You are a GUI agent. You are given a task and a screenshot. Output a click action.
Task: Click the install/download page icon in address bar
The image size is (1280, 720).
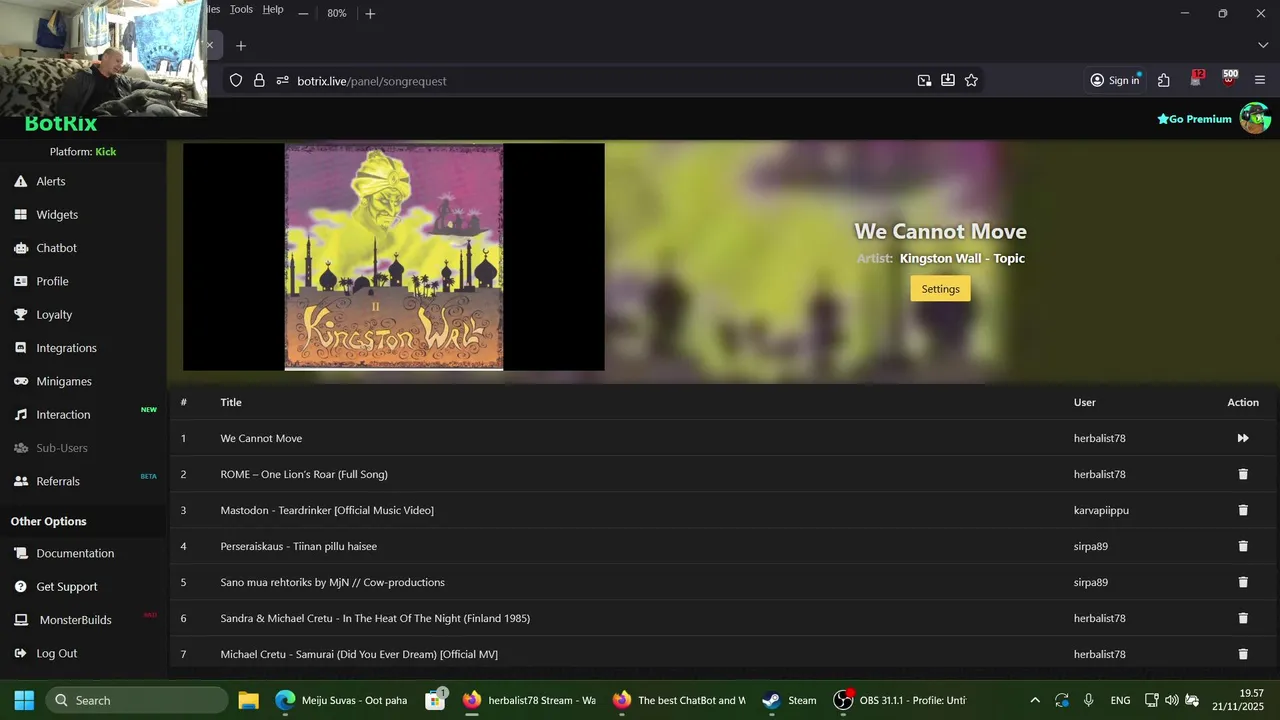click(948, 81)
